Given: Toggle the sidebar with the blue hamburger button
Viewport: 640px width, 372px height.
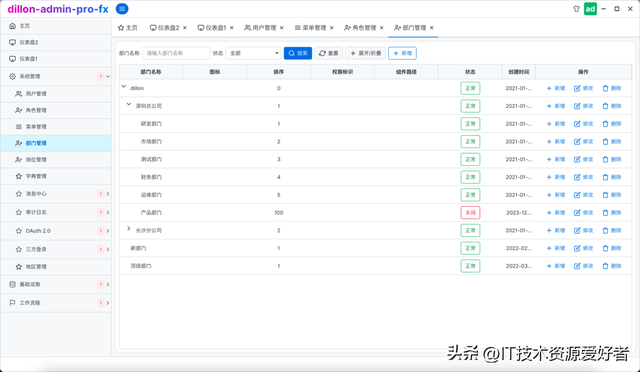Looking at the screenshot, I should (x=122, y=9).
